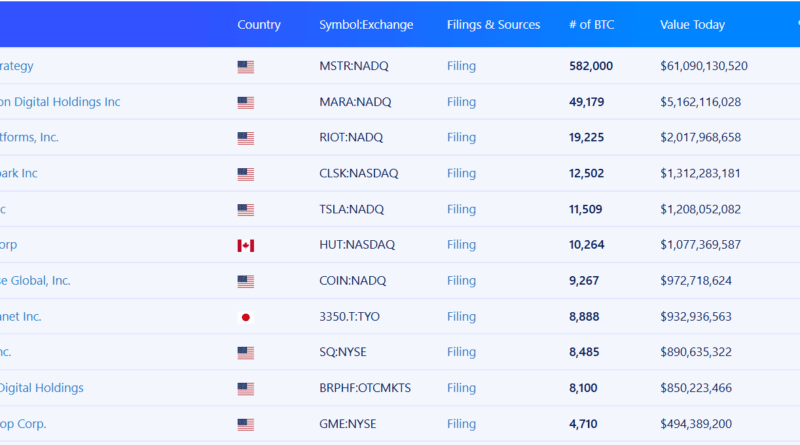The height and width of the screenshot is (445, 800).
Task: Click the value $890,635,322
Action: coord(696,352)
